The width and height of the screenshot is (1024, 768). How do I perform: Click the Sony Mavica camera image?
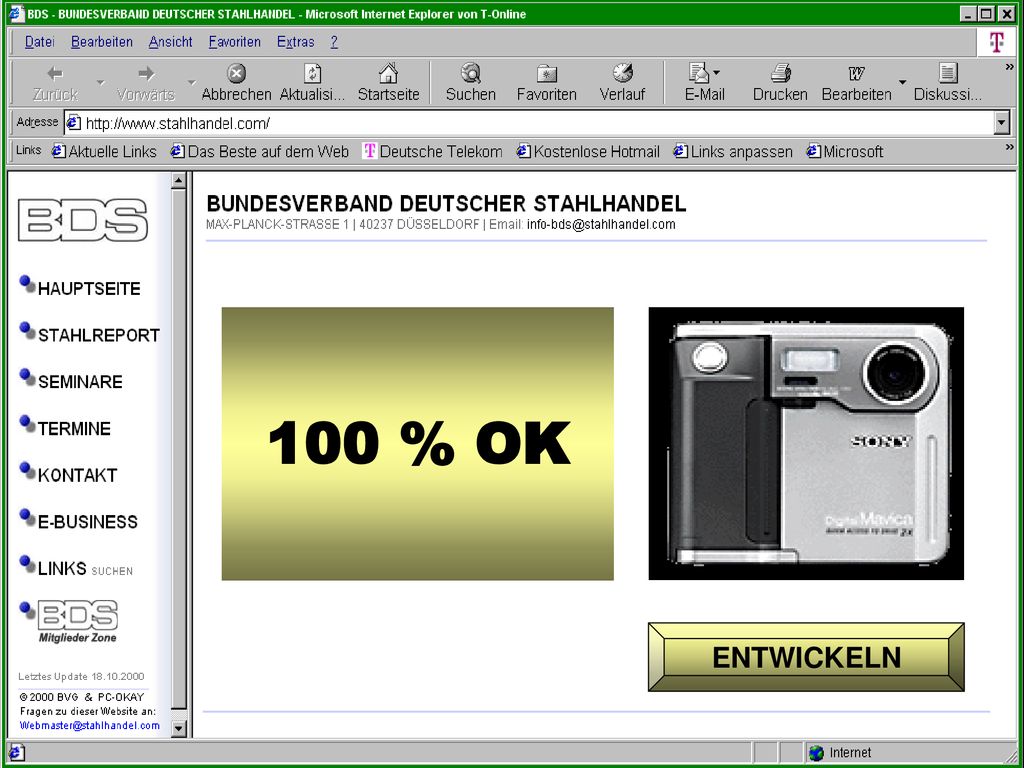pos(806,443)
